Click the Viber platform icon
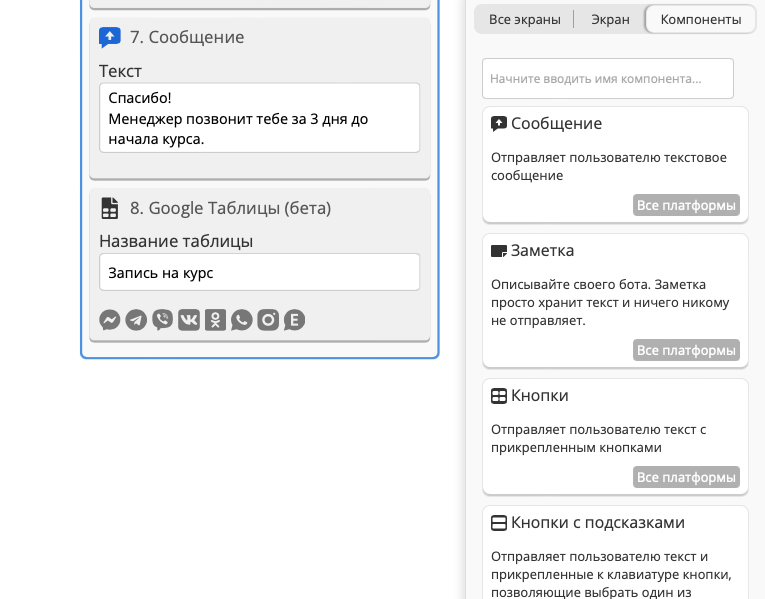The height and width of the screenshot is (599, 765). 162,320
